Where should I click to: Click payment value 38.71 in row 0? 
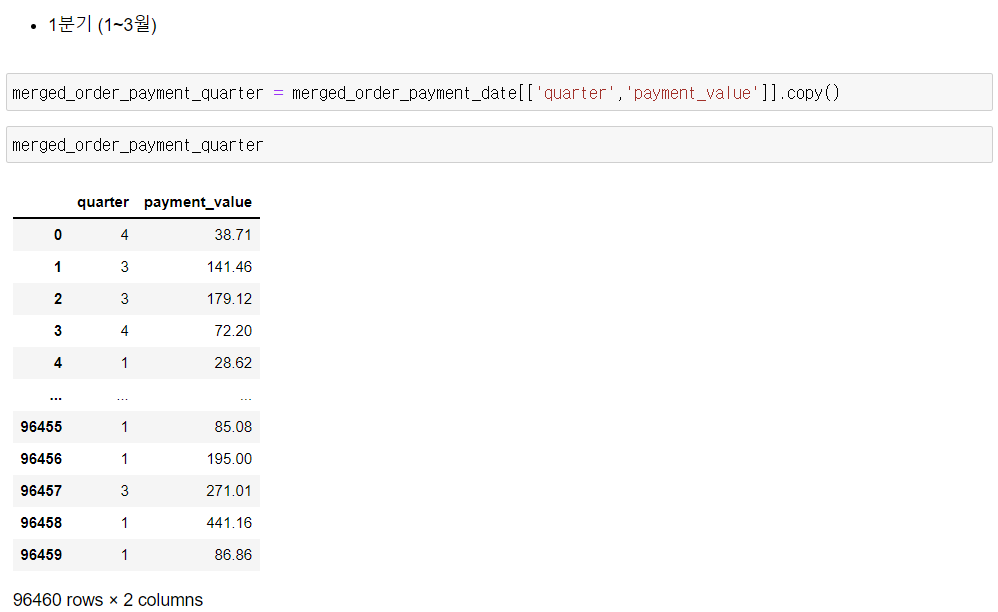click(233, 235)
